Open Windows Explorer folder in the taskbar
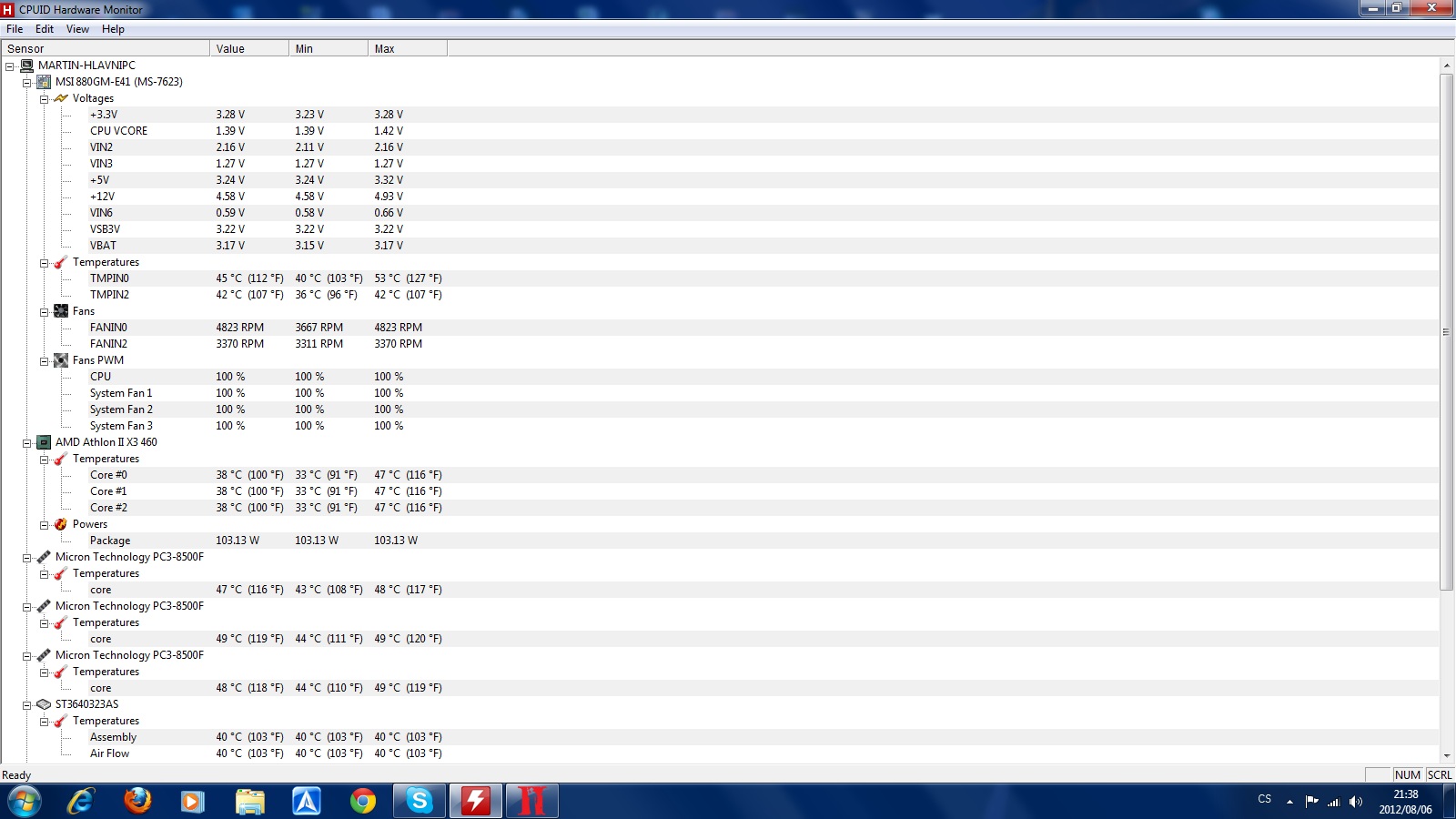The height and width of the screenshot is (819, 1456). click(249, 802)
